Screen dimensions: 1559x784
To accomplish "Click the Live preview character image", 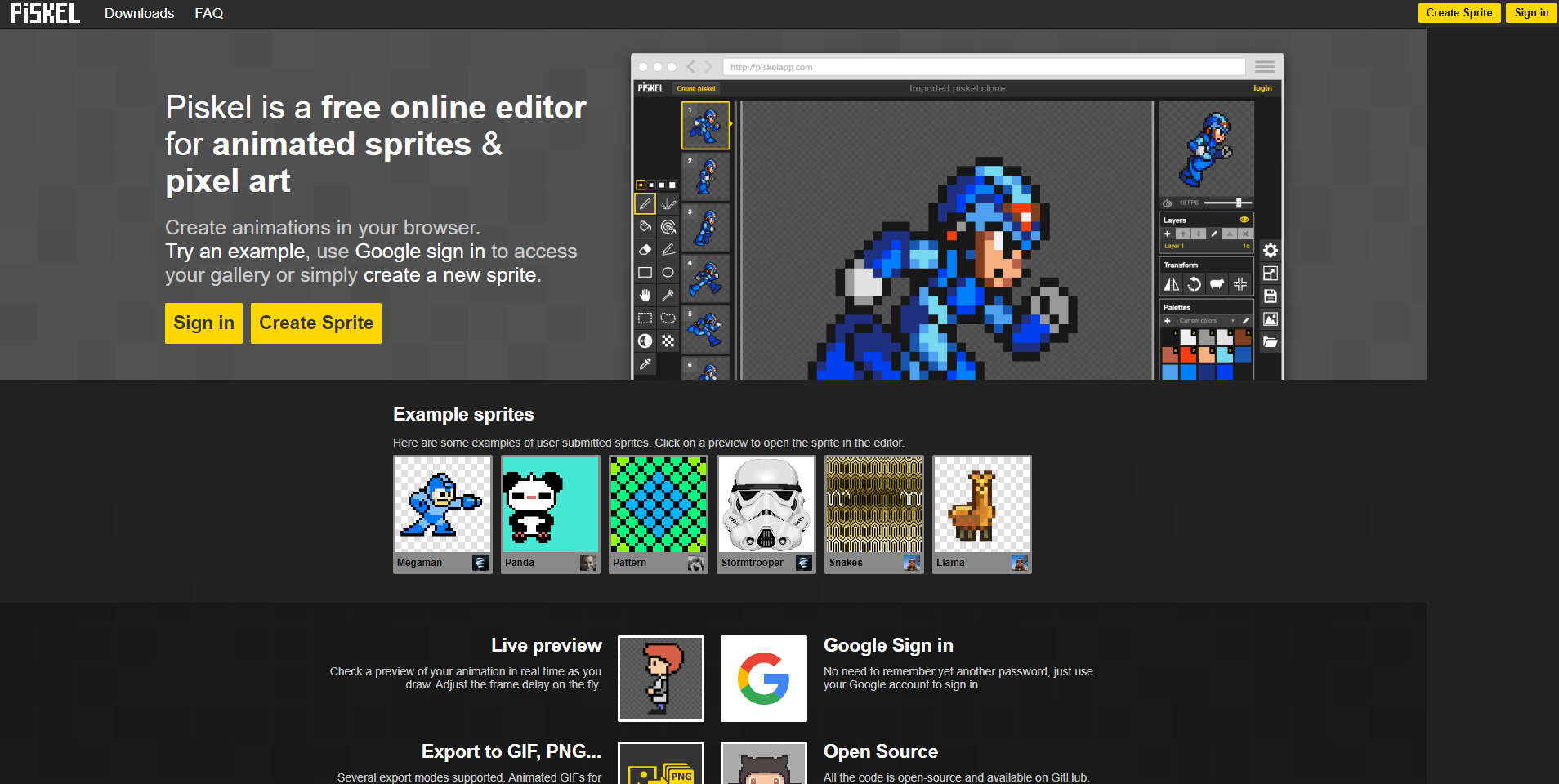I will click(x=661, y=679).
